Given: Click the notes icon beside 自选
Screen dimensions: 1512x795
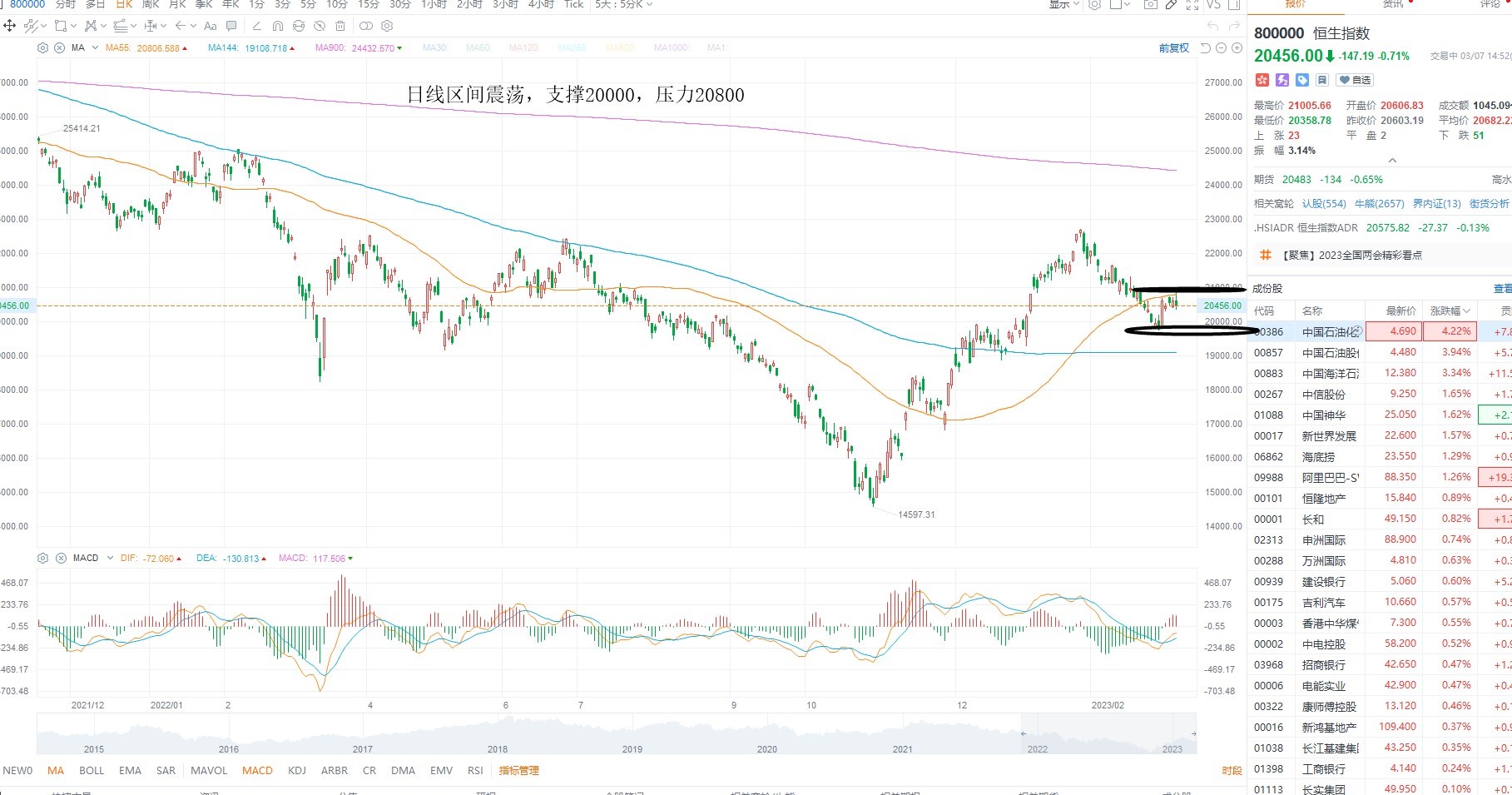Looking at the screenshot, I should click(x=1322, y=80).
